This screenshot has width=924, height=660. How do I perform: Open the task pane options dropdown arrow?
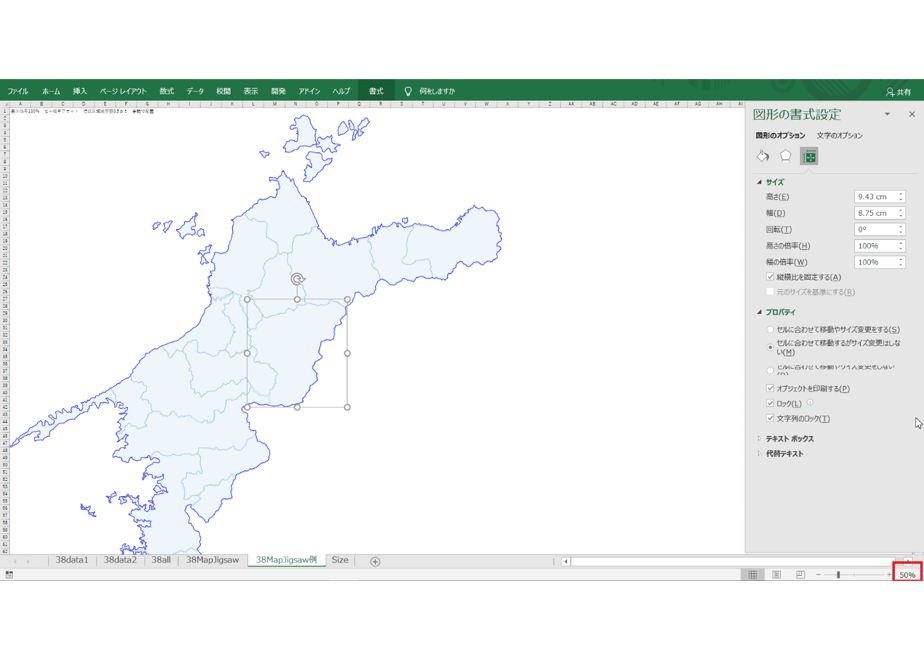tap(887, 114)
